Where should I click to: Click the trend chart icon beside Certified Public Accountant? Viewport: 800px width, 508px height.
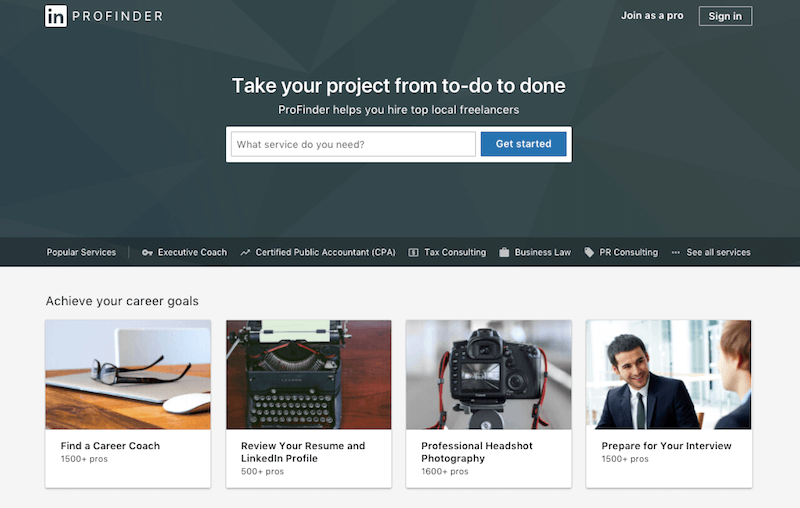[245, 252]
